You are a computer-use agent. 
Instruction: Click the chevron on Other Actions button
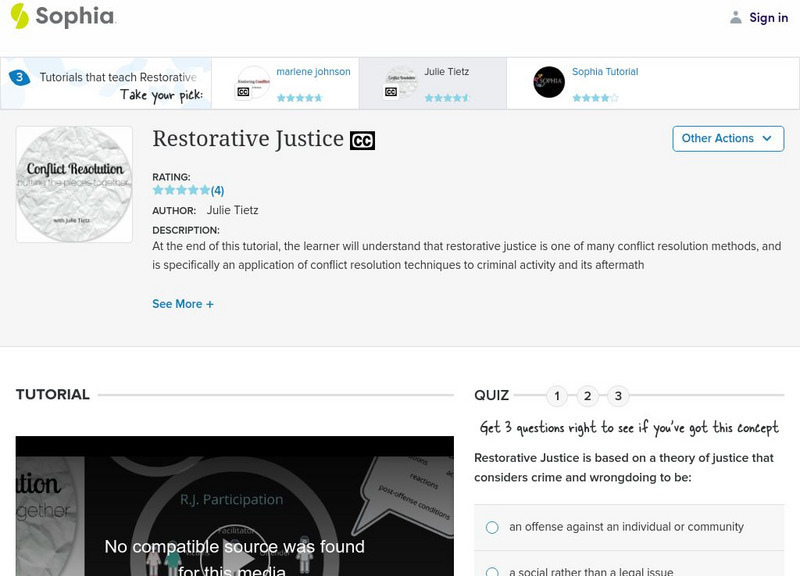[x=765, y=139]
